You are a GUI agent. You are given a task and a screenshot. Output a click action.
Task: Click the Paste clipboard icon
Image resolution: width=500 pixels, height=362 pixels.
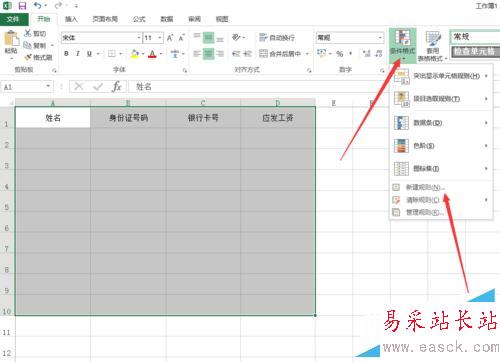pos(11,39)
